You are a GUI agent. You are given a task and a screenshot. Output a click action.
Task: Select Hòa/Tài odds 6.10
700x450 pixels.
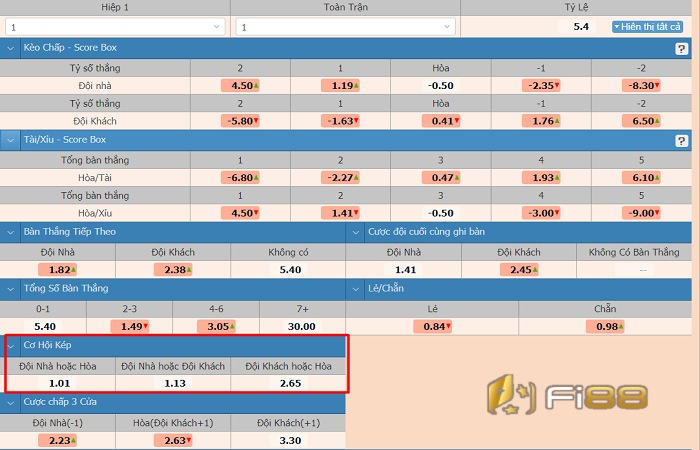641,178
